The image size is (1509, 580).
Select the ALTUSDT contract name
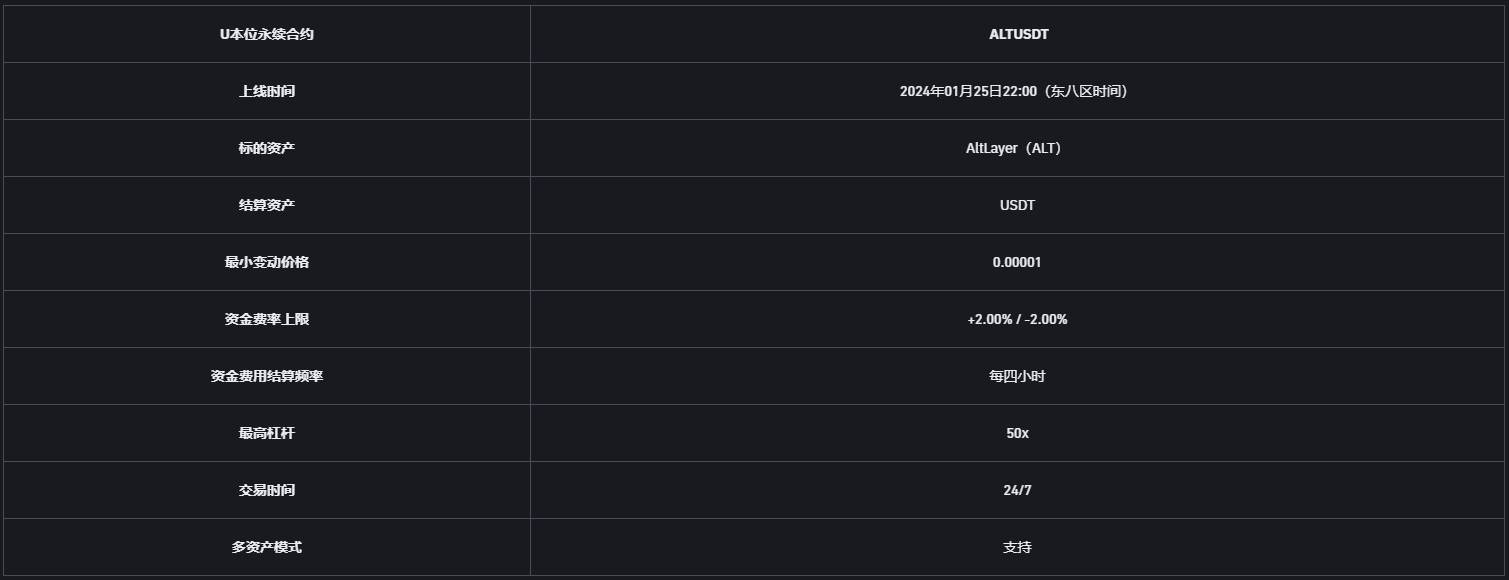1018,34
